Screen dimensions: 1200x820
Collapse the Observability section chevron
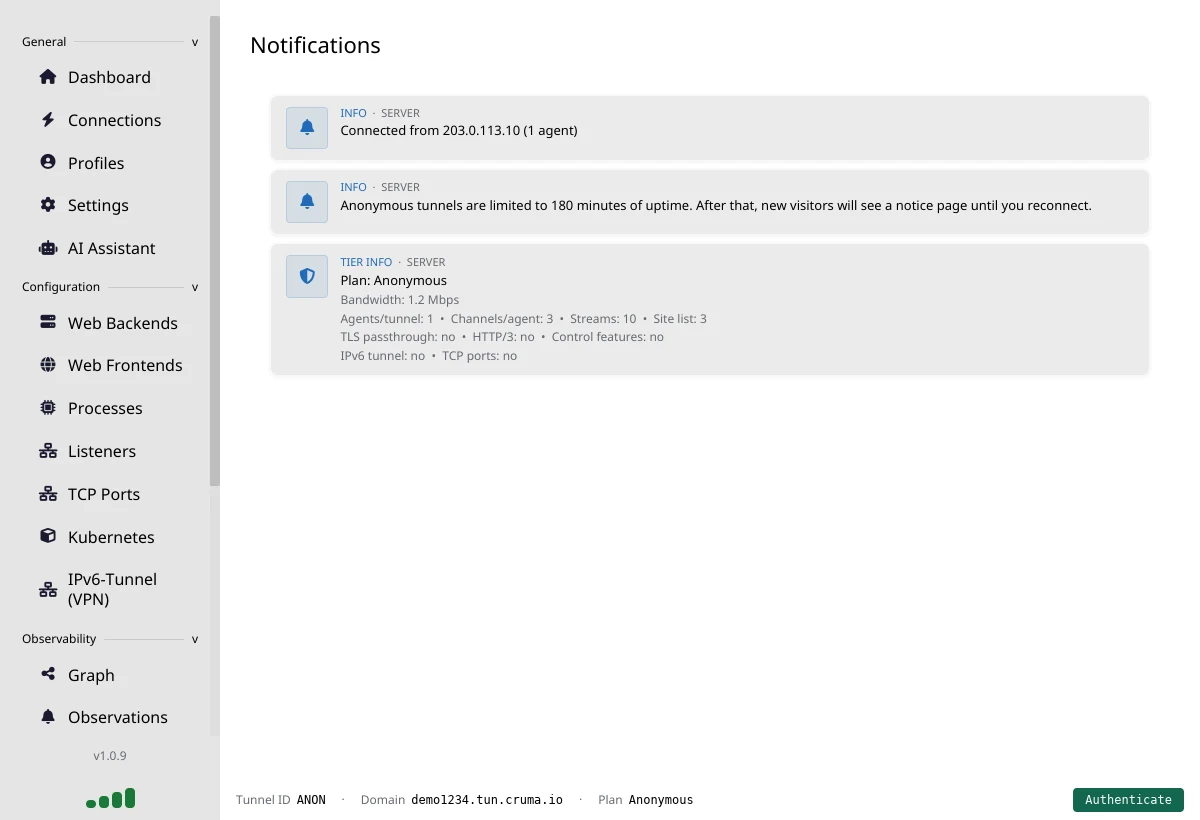[195, 639]
